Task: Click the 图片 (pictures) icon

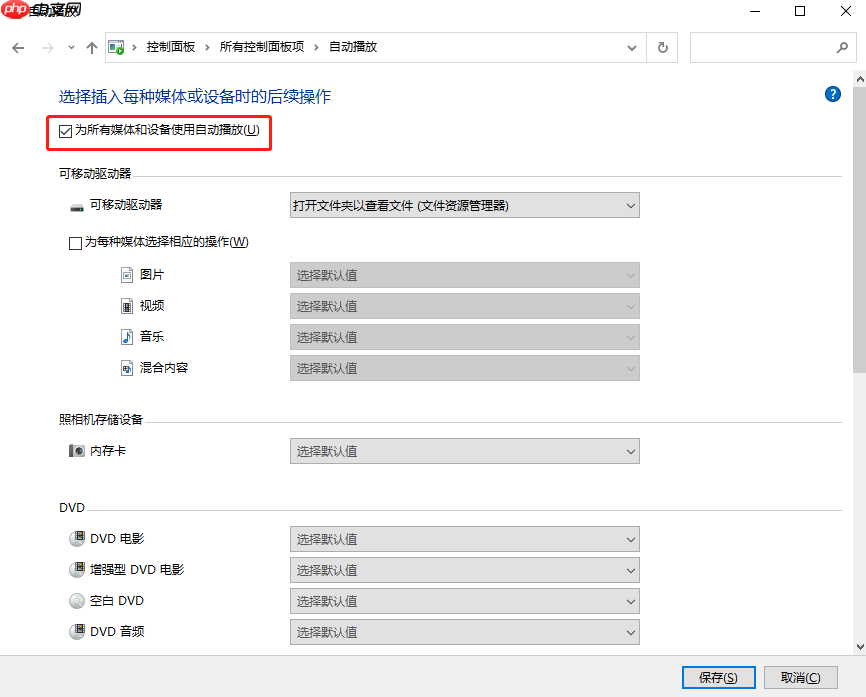Action: [x=126, y=274]
